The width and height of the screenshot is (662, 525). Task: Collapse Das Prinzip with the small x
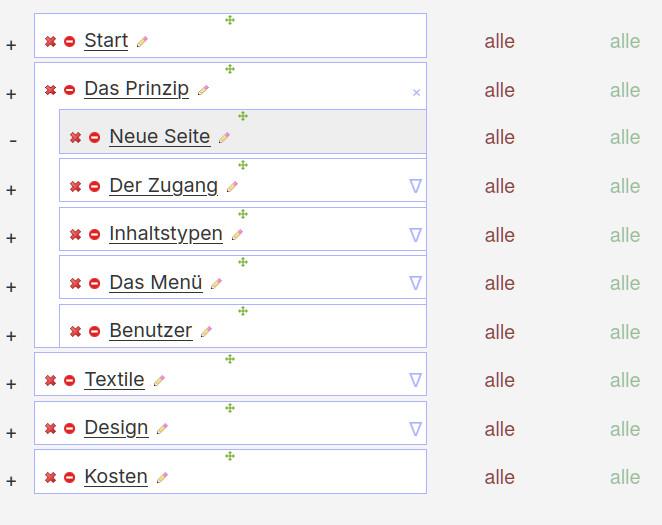416,93
